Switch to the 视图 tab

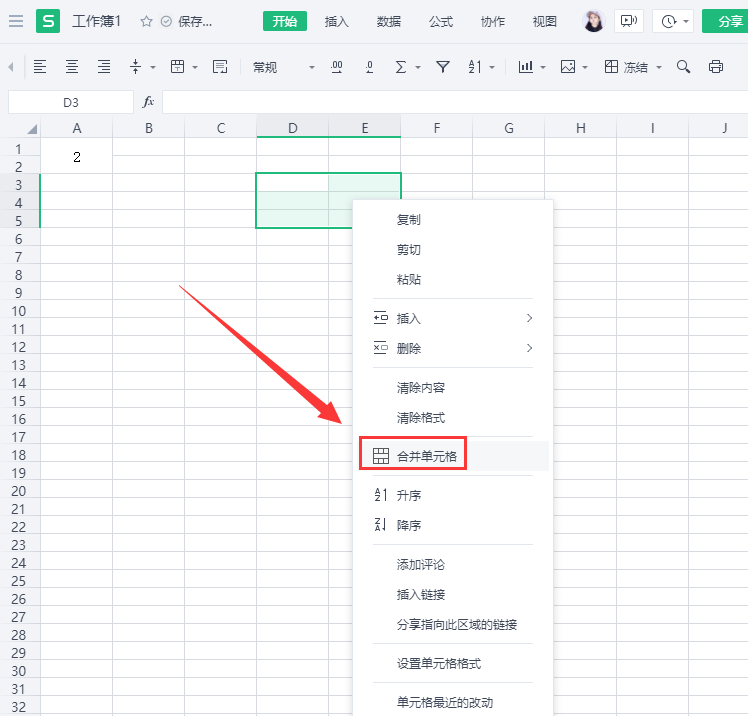point(545,21)
